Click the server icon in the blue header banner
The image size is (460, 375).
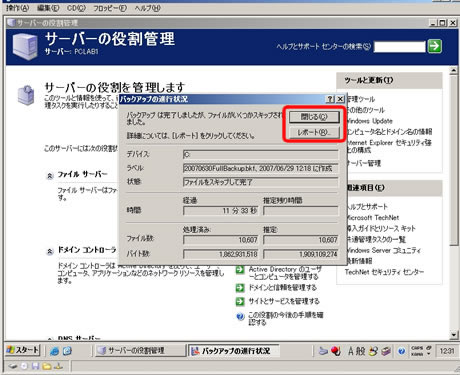click(x=25, y=46)
